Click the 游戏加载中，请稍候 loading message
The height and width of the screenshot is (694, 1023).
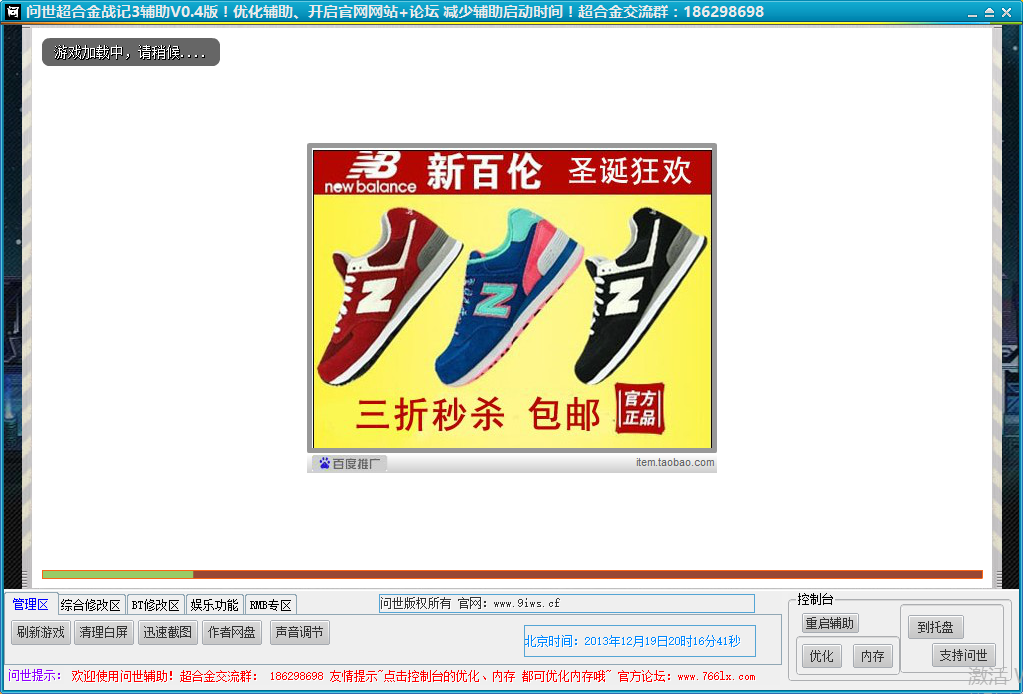coord(130,52)
